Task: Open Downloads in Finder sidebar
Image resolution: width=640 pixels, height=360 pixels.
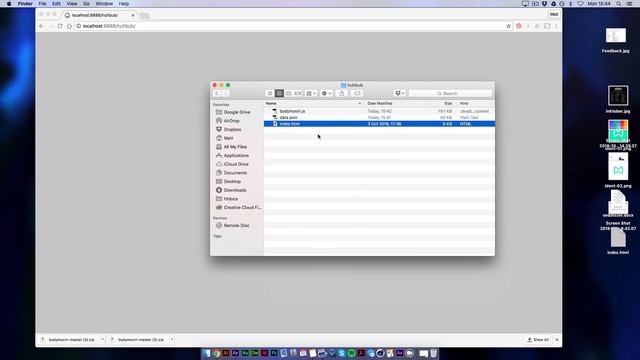Action: point(235,190)
